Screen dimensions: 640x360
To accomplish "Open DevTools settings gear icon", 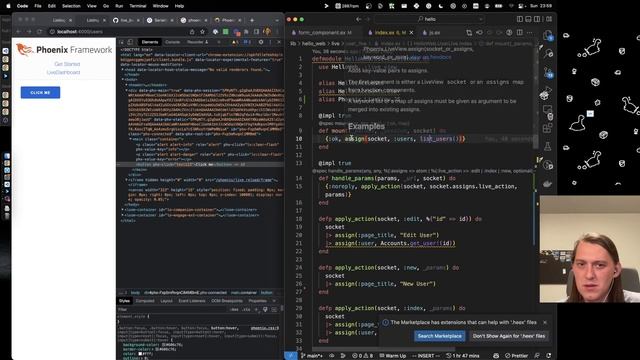I will tap(261, 42).
